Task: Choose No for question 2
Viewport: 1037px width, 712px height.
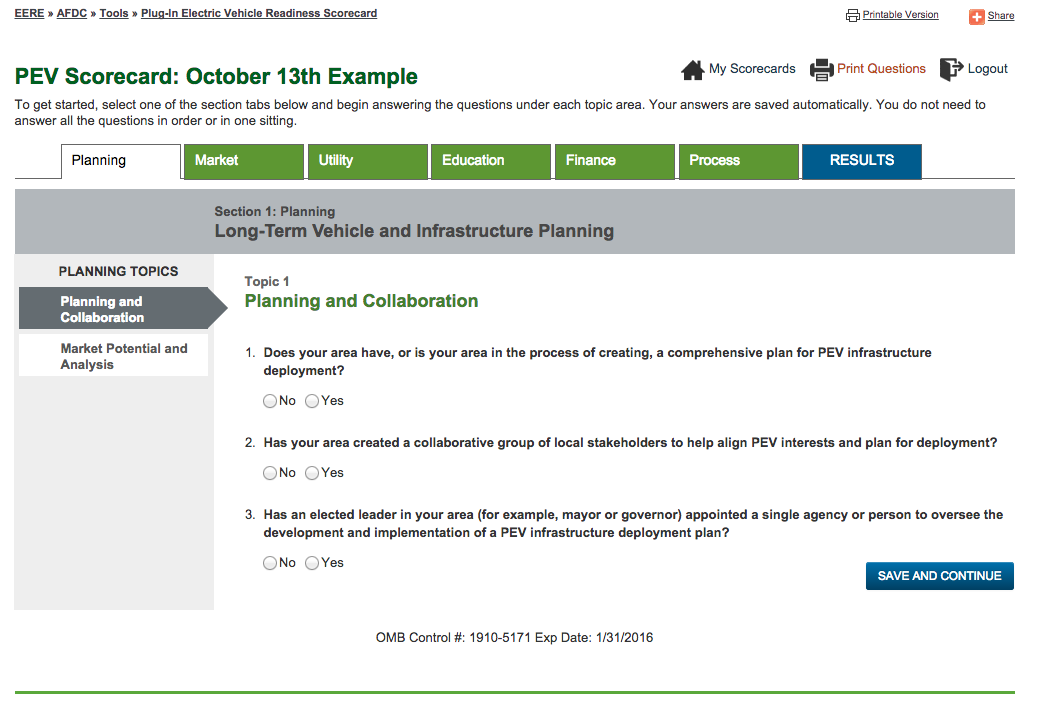Action: (x=270, y=473)
